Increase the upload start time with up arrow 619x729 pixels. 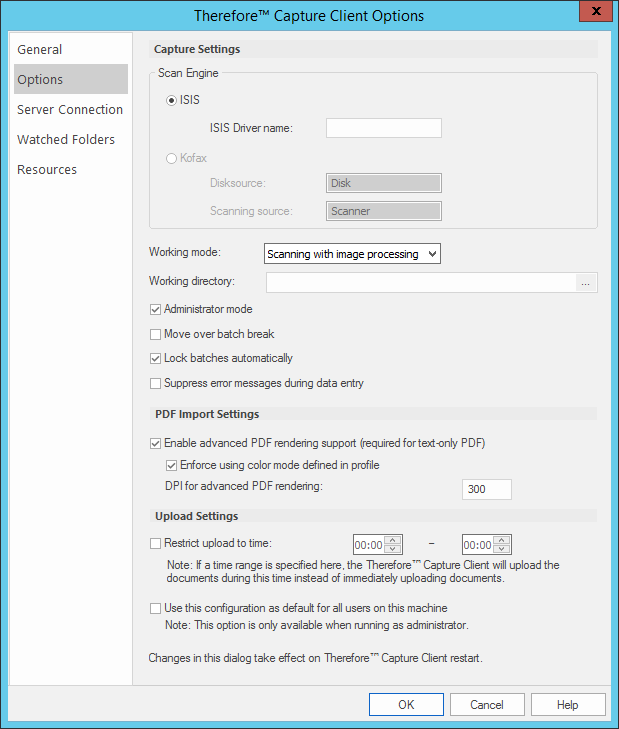(393, 540)
